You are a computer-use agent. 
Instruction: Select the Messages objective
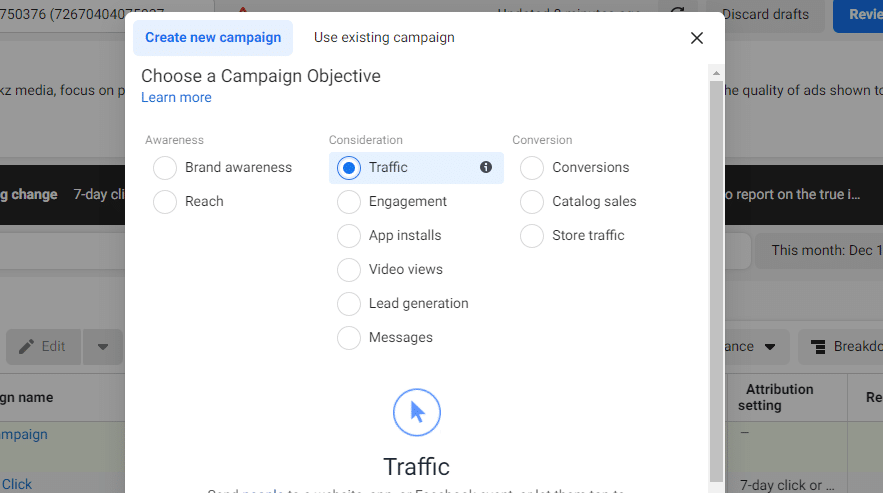point(349,338)
